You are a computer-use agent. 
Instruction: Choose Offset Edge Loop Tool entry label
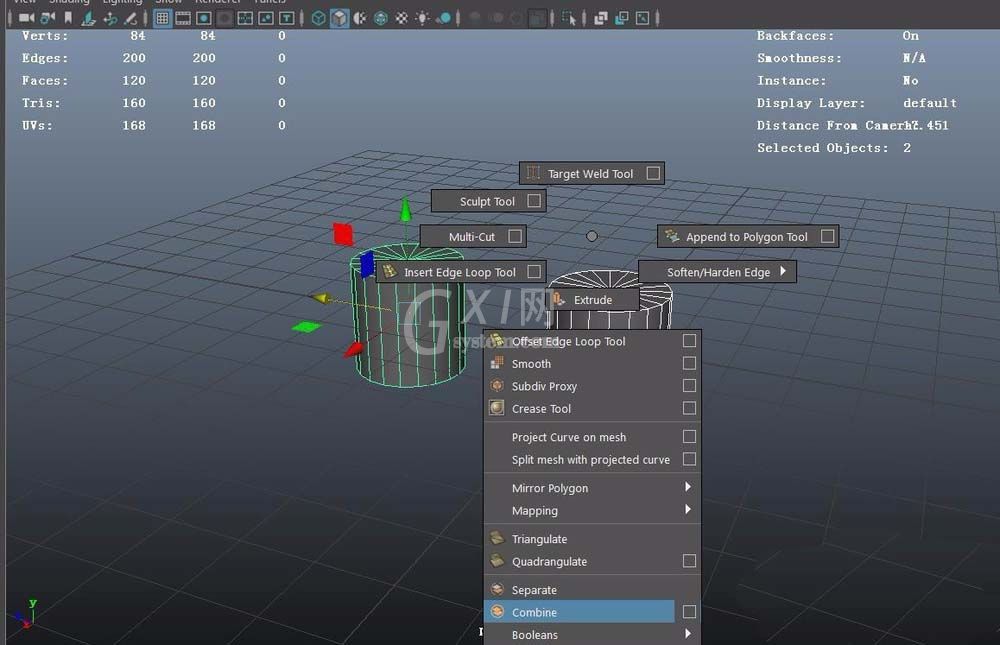point(569,341)
